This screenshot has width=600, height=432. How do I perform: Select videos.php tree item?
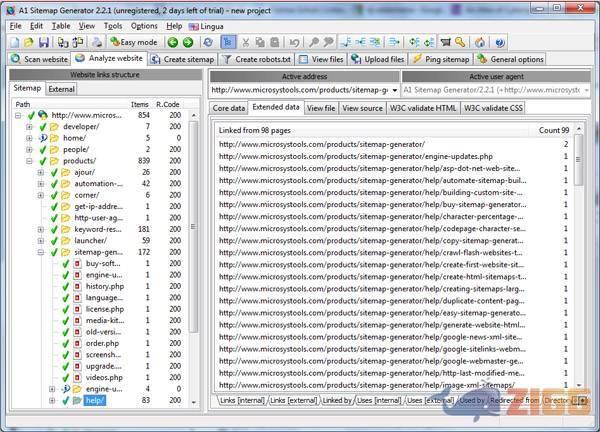point(104,378)
